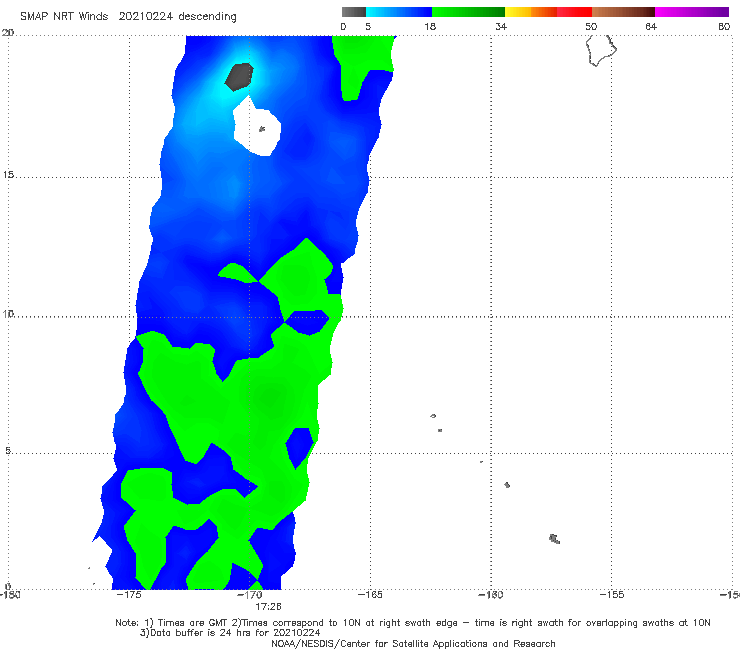Click the Hawaii island outline at top right
The width and height of the screenshot is (740, 650).
pyautogui.click(x=601, y=50)
